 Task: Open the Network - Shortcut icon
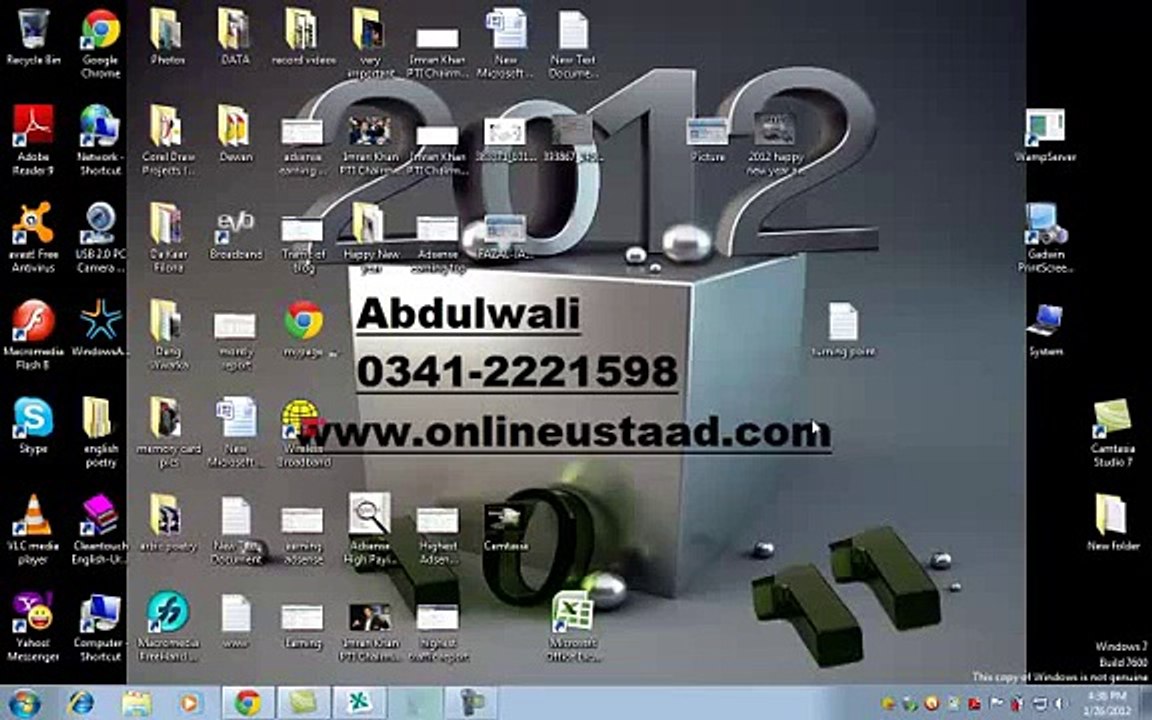click(101, 140)
